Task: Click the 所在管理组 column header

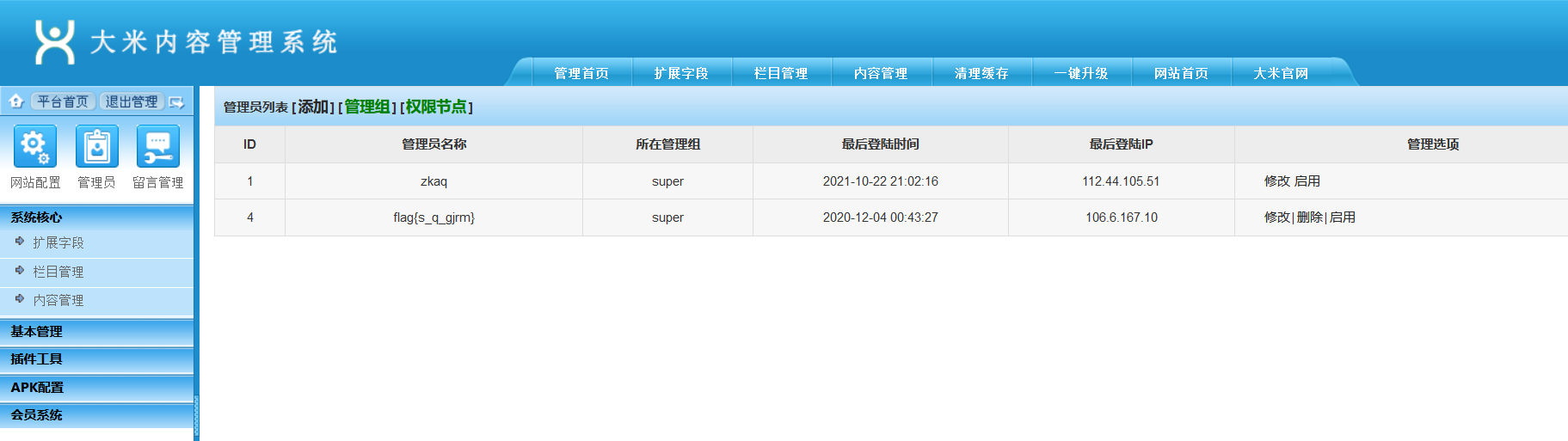Action: (x=668, y=144)
